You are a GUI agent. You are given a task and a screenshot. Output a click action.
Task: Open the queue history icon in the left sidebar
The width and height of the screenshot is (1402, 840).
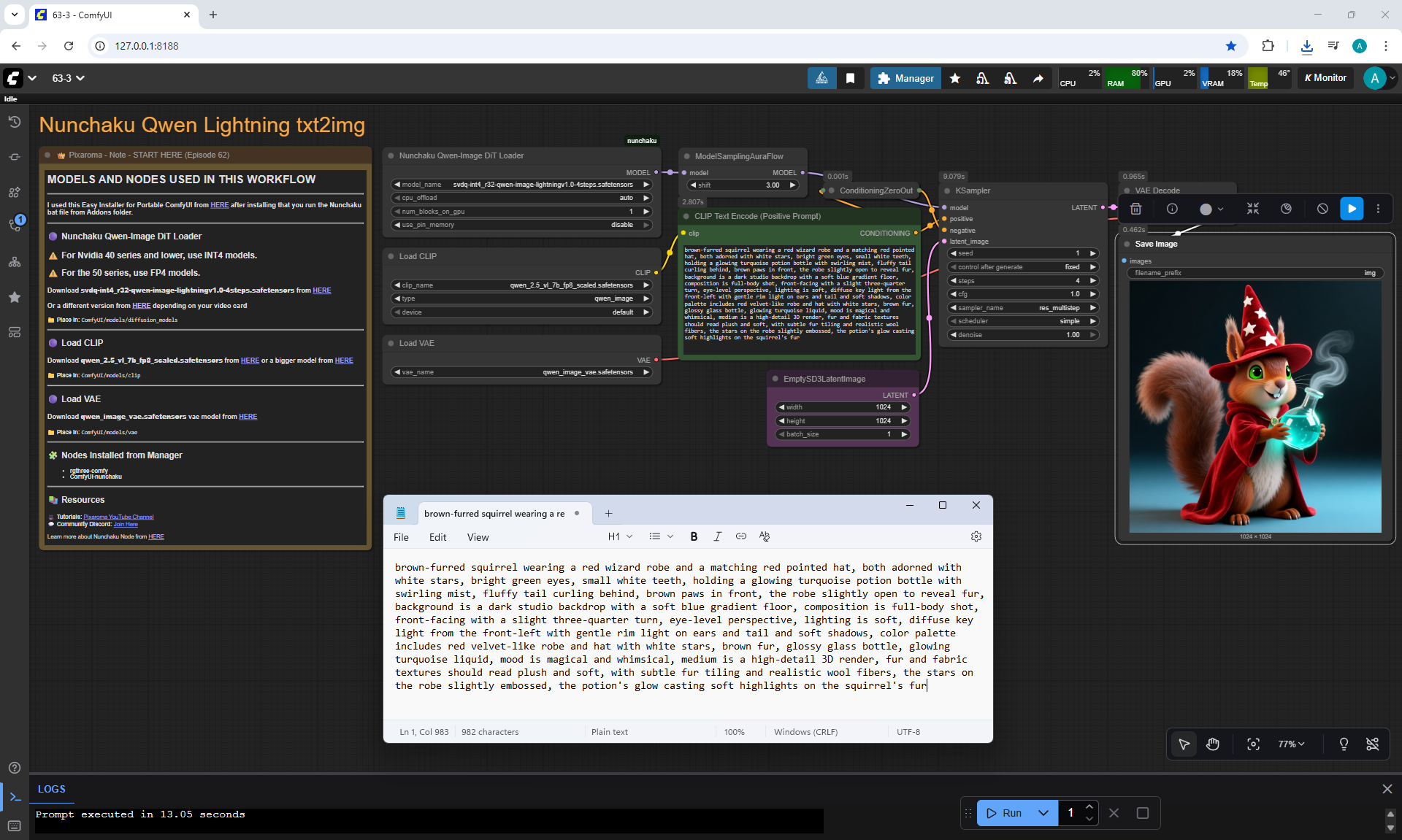point(15,122)
